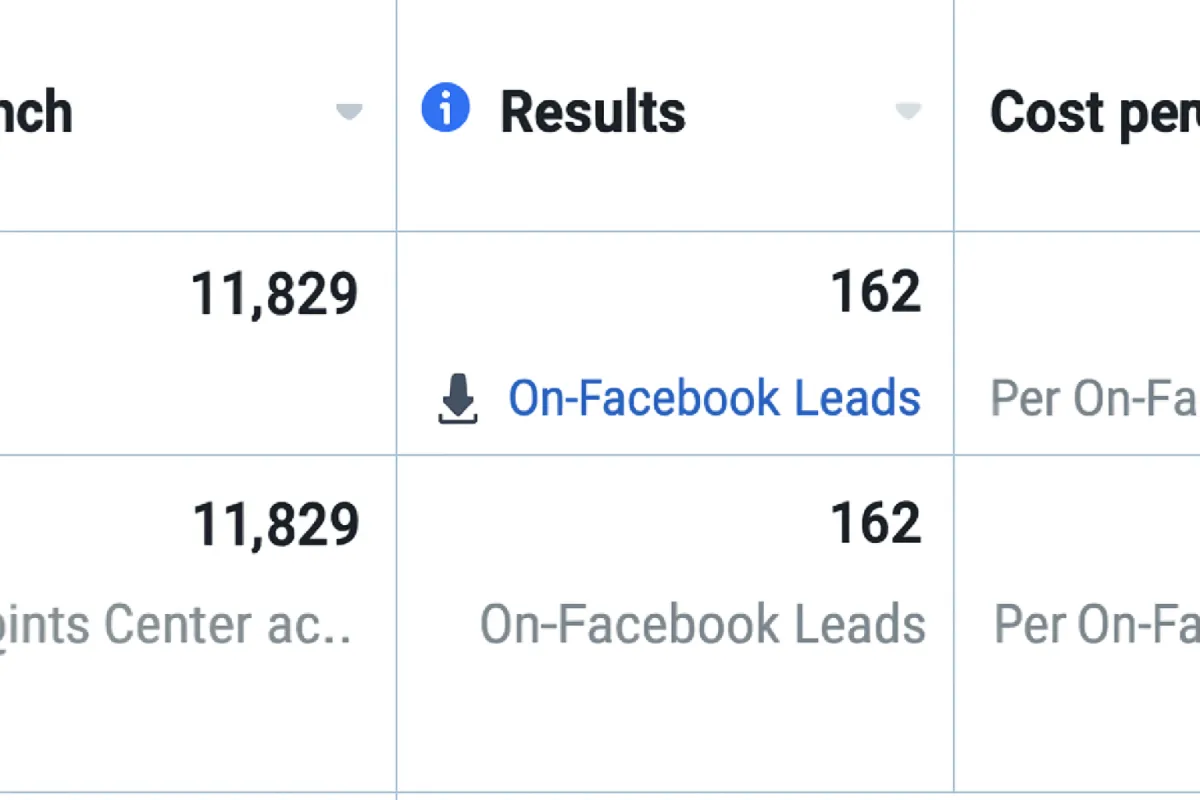Click the 162 value in the summary row
The width and height of the screenshot is (1200, 800).
pyautogui.click(x=876, y=525)
